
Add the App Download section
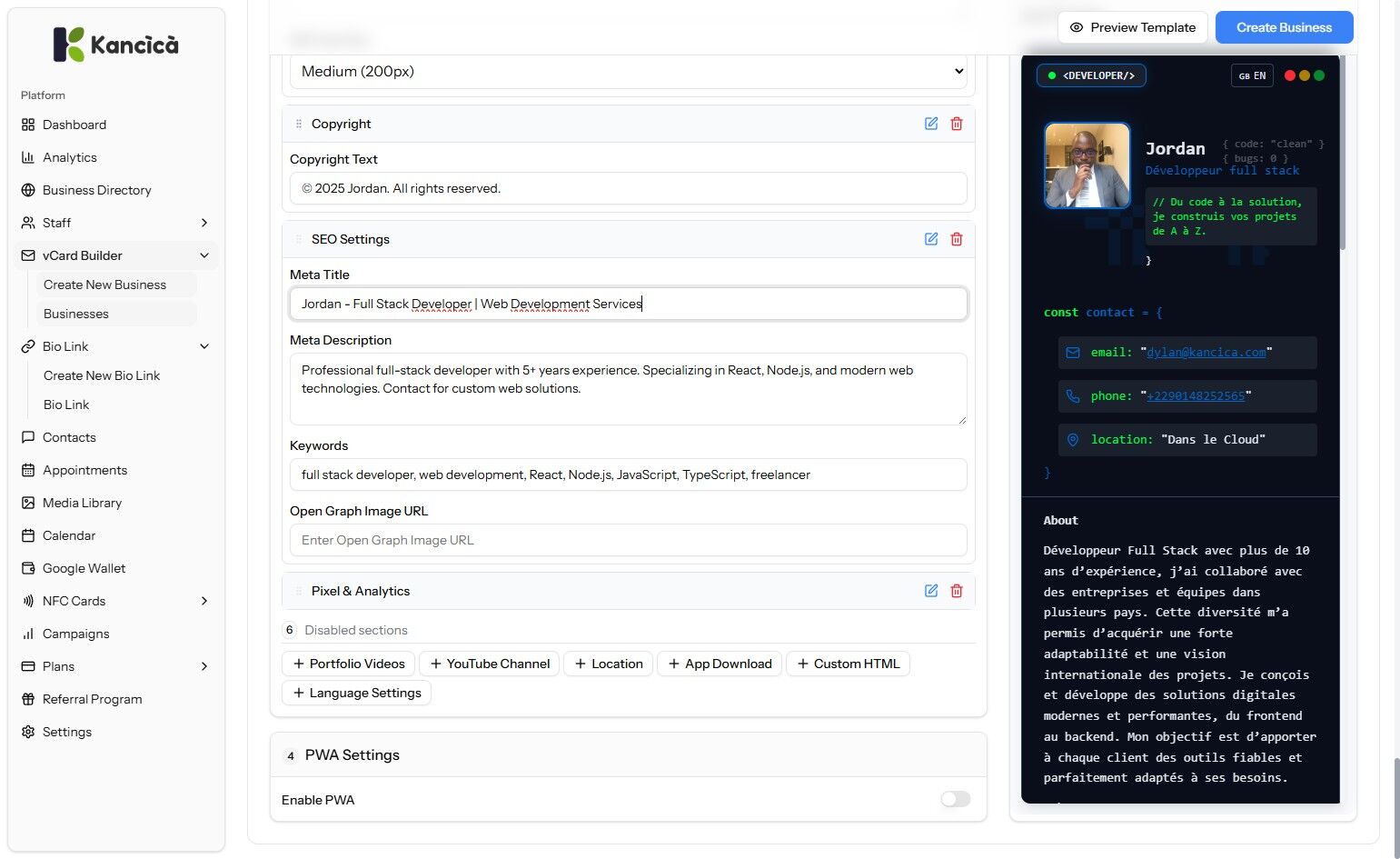point(720,664)
